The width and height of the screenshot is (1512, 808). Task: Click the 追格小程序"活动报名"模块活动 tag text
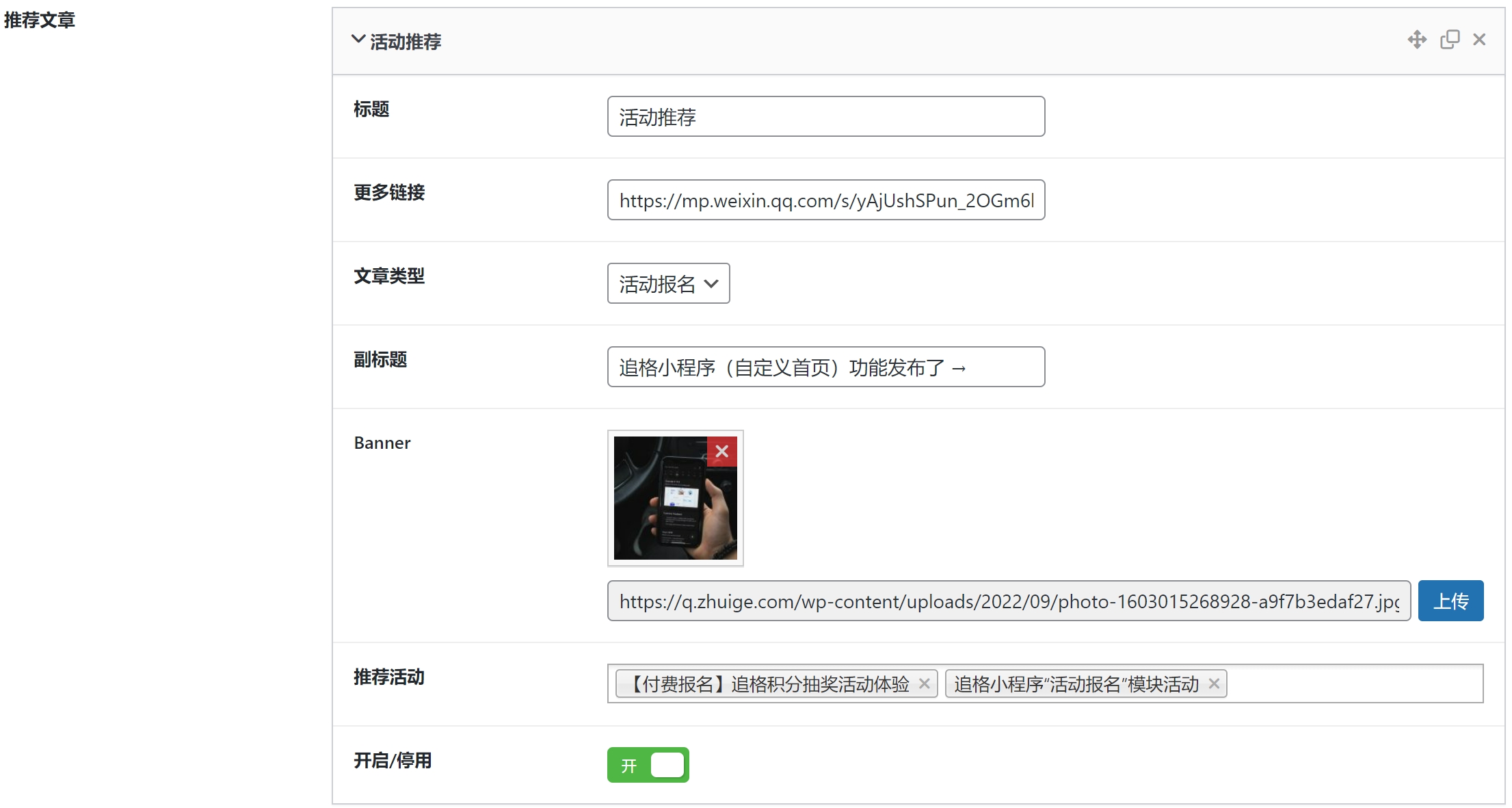click(x=1076, y=683)
